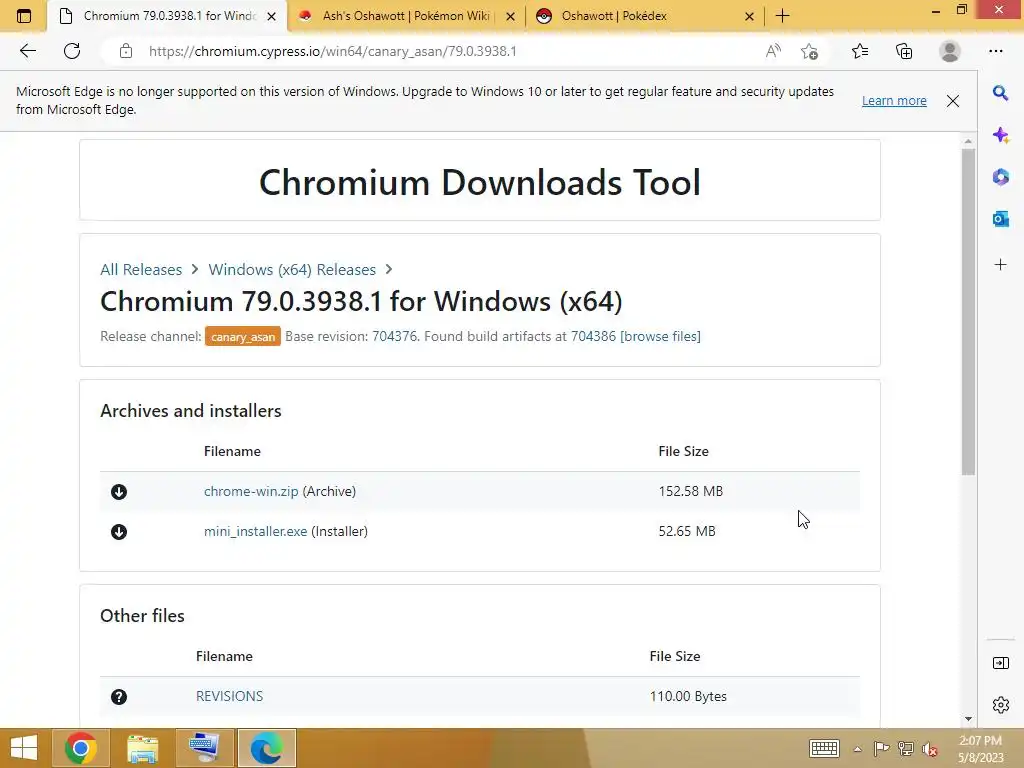Open base revision 704376 link
1024x768 pixels.
394,336
